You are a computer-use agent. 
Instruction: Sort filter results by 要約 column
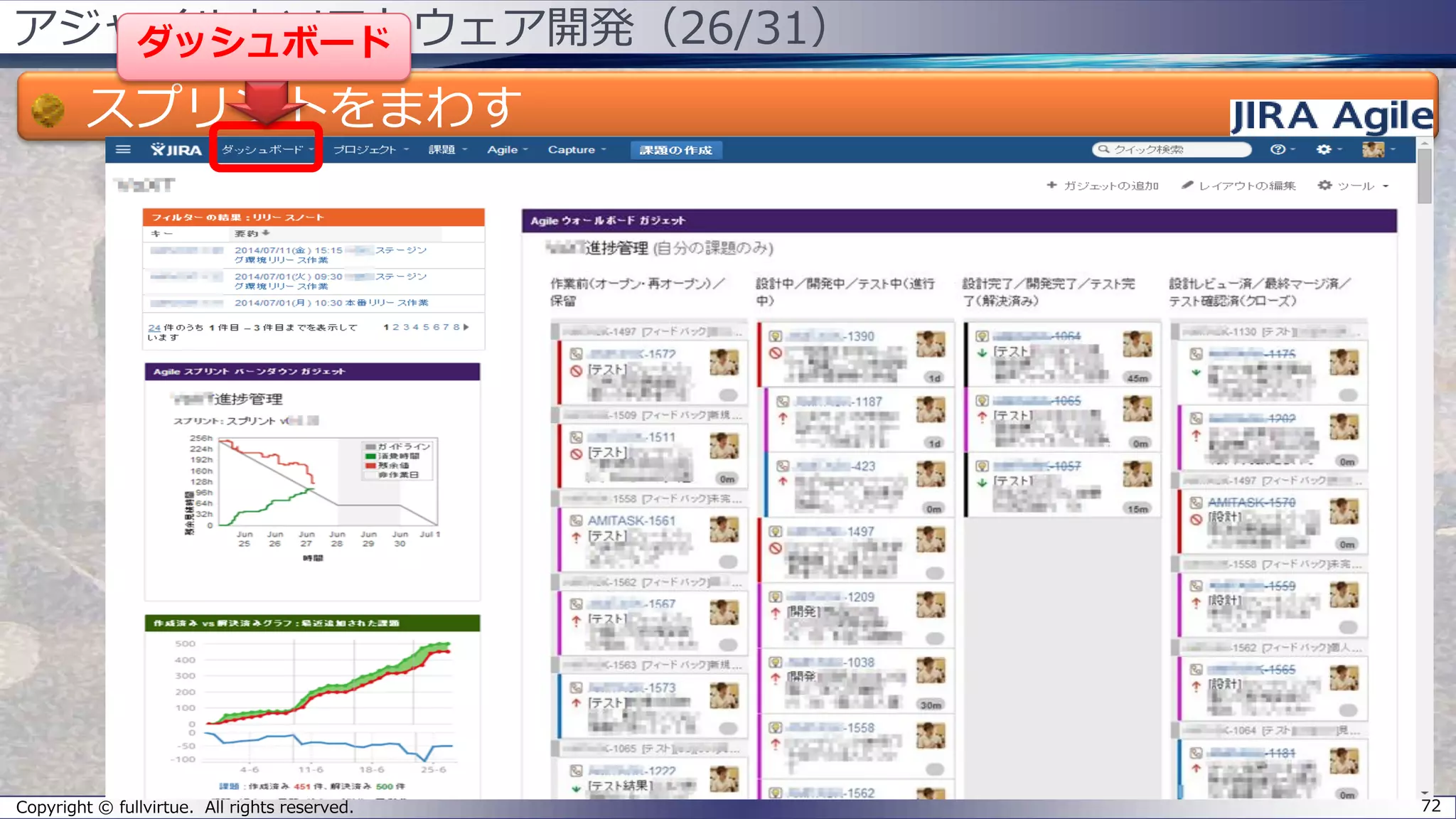pos(252,233)
